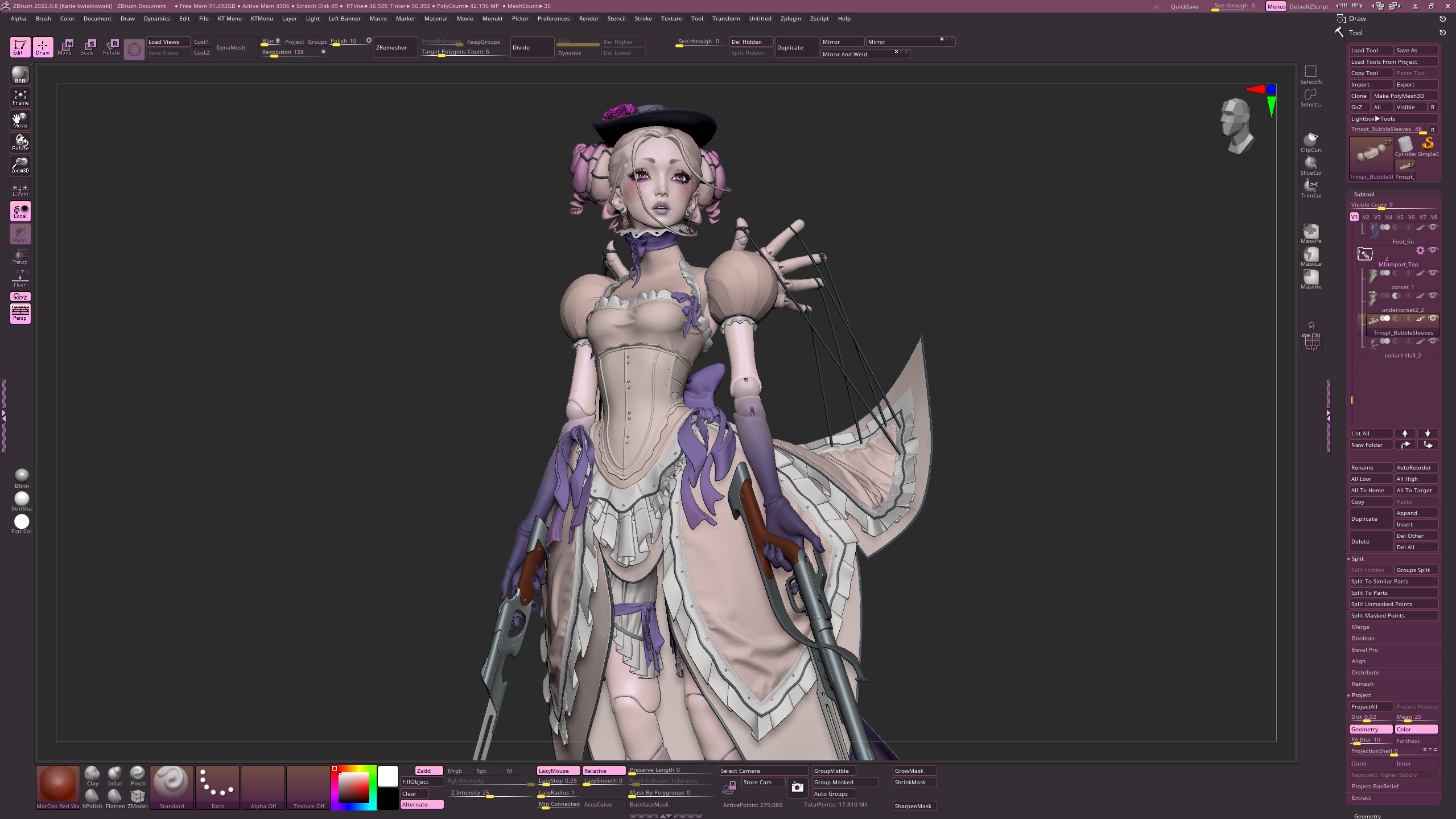
Task: Hide the corset_1 subtool eye
Action: coord(1433,273)
